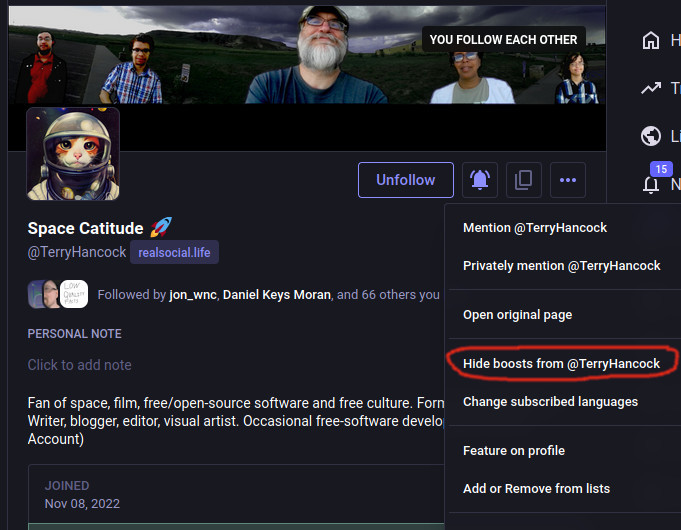Open the three-dot more options menu
Viewport: 681px width, 530px height.
(x=567, y=180)
